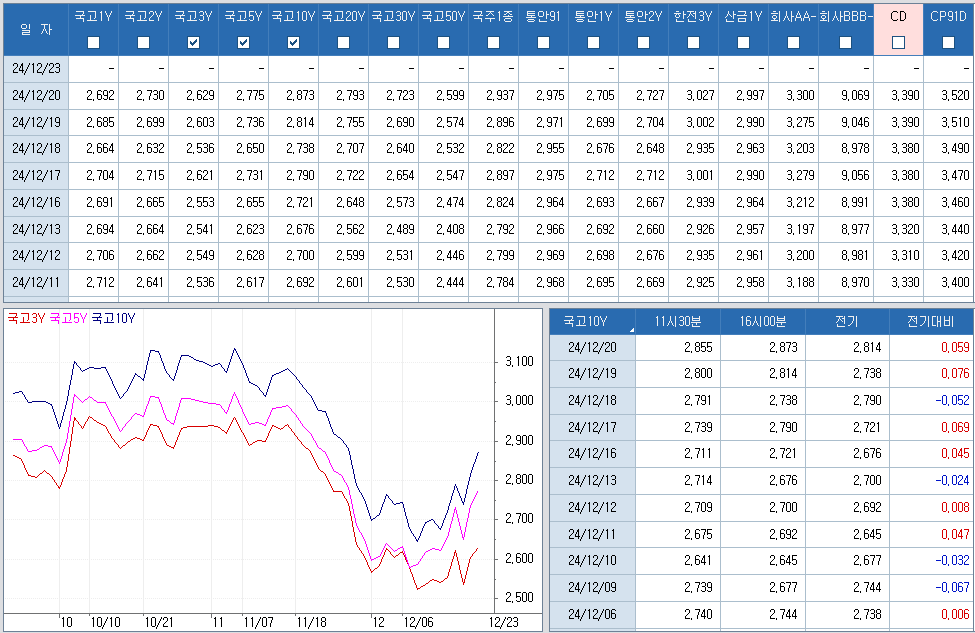The height and width of the screenshot is (633, 975).
Task: Click the 전기대비 column header
Action: [930, 322]
